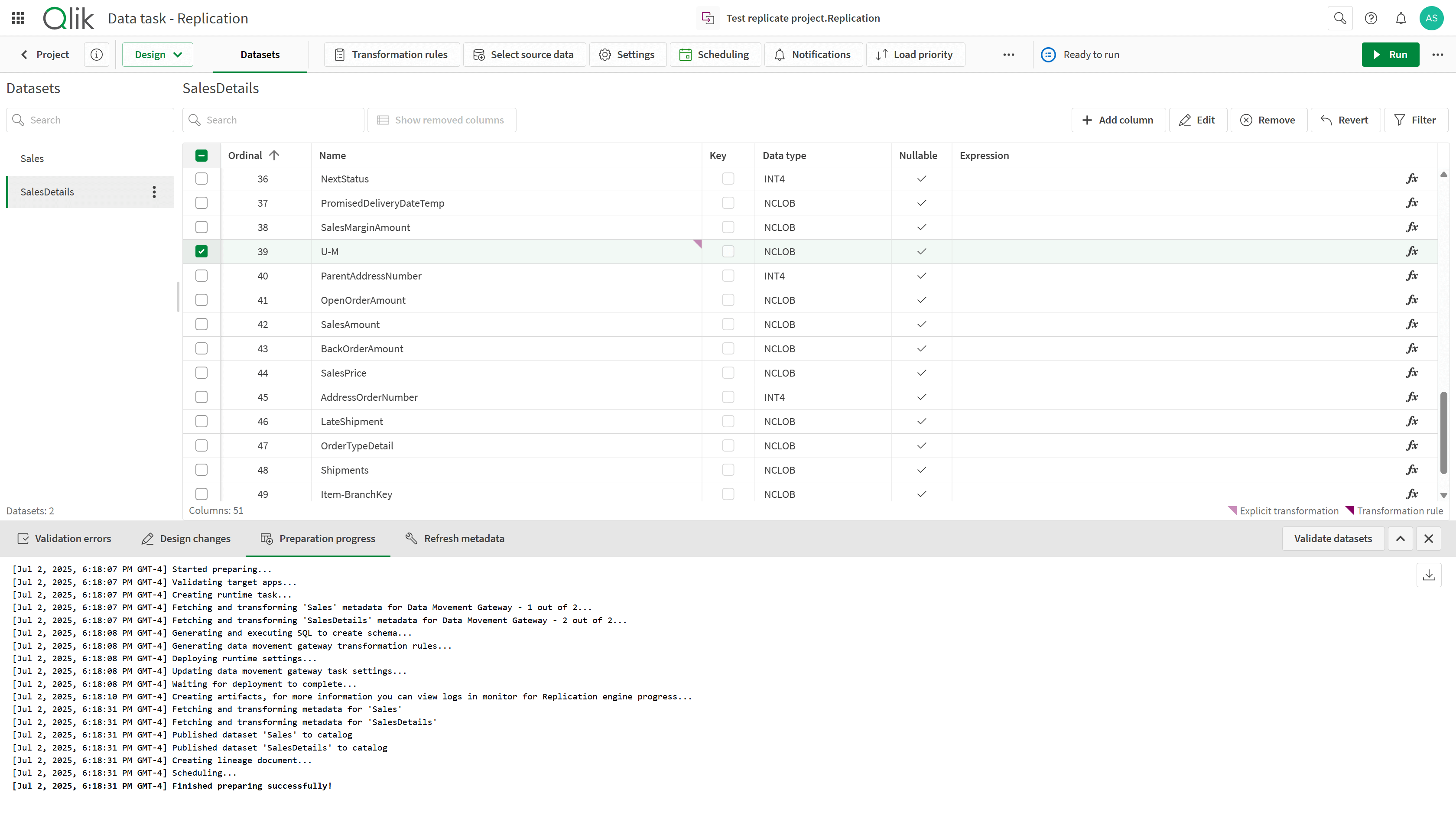This screenshot has height=819, width=1456.
Task: Open expression editor for Shipments row
Action: coord(1412,470)
